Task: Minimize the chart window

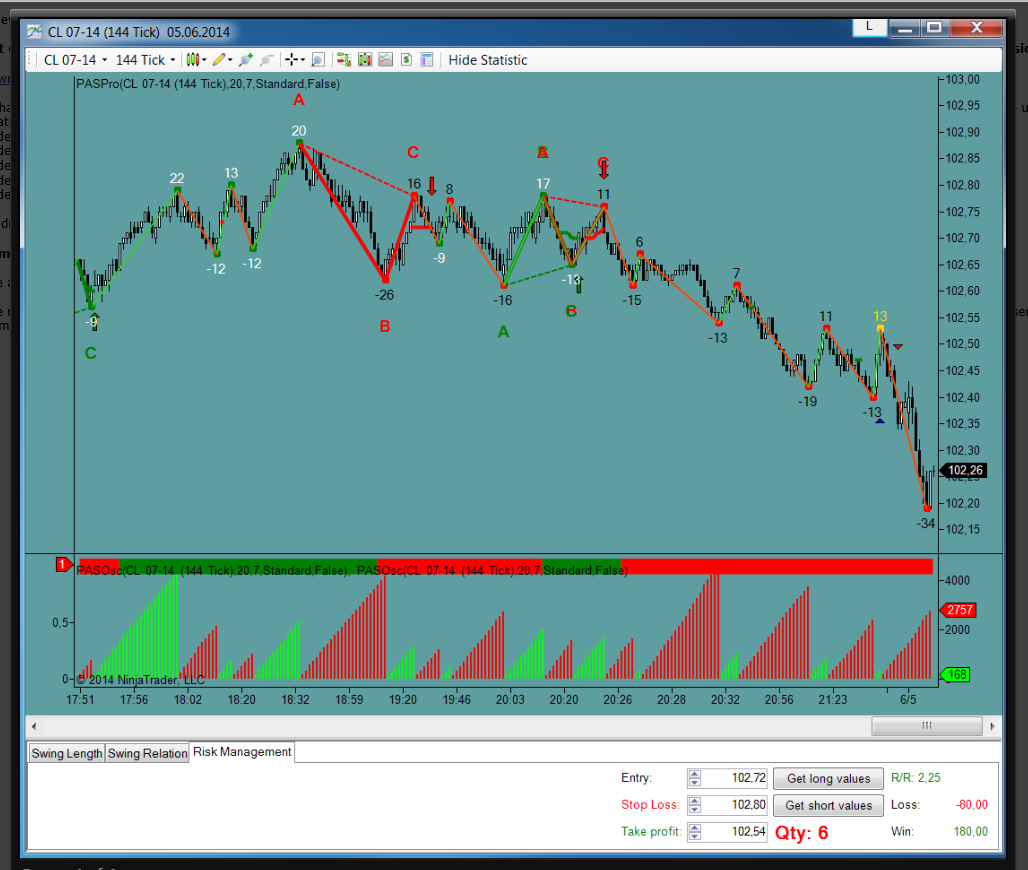Action: [x=905, y=28]
